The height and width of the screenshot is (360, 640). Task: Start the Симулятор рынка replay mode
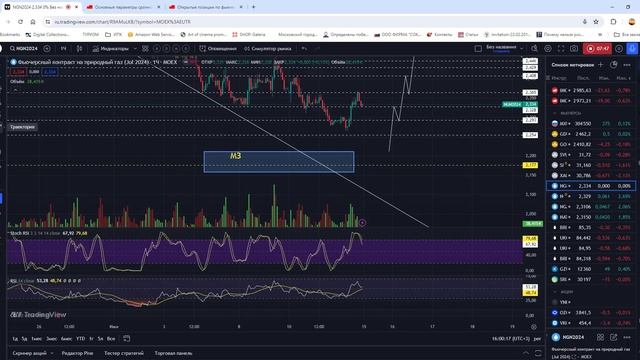pos(267,49)
